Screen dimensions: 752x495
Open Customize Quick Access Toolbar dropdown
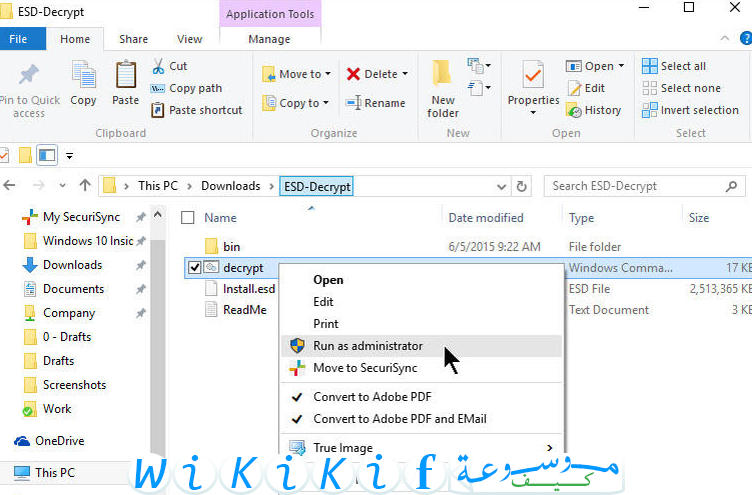pos(70,156)
